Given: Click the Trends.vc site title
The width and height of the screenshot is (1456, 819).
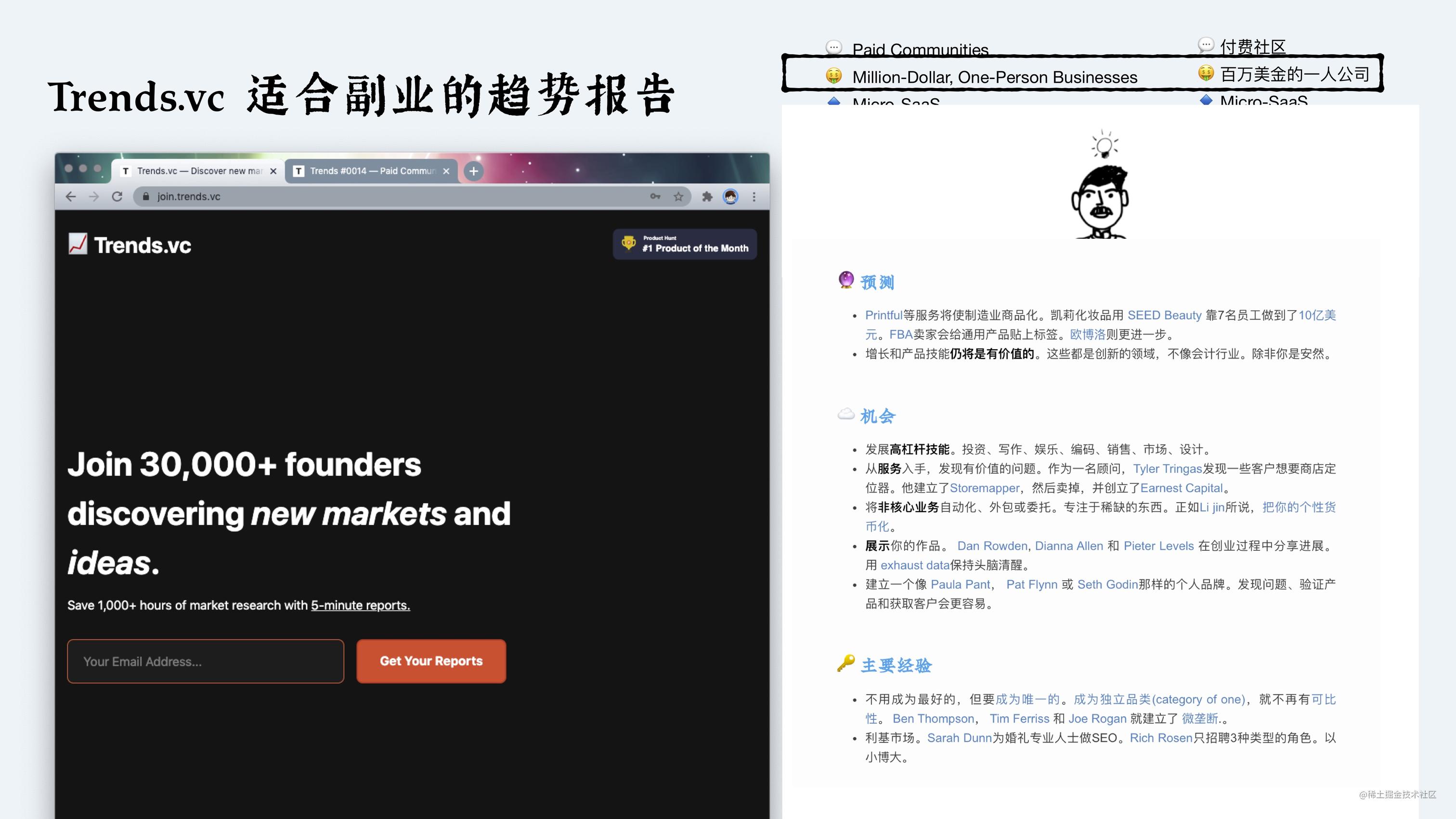Looking at the screenshot, I should pos(143,245).
